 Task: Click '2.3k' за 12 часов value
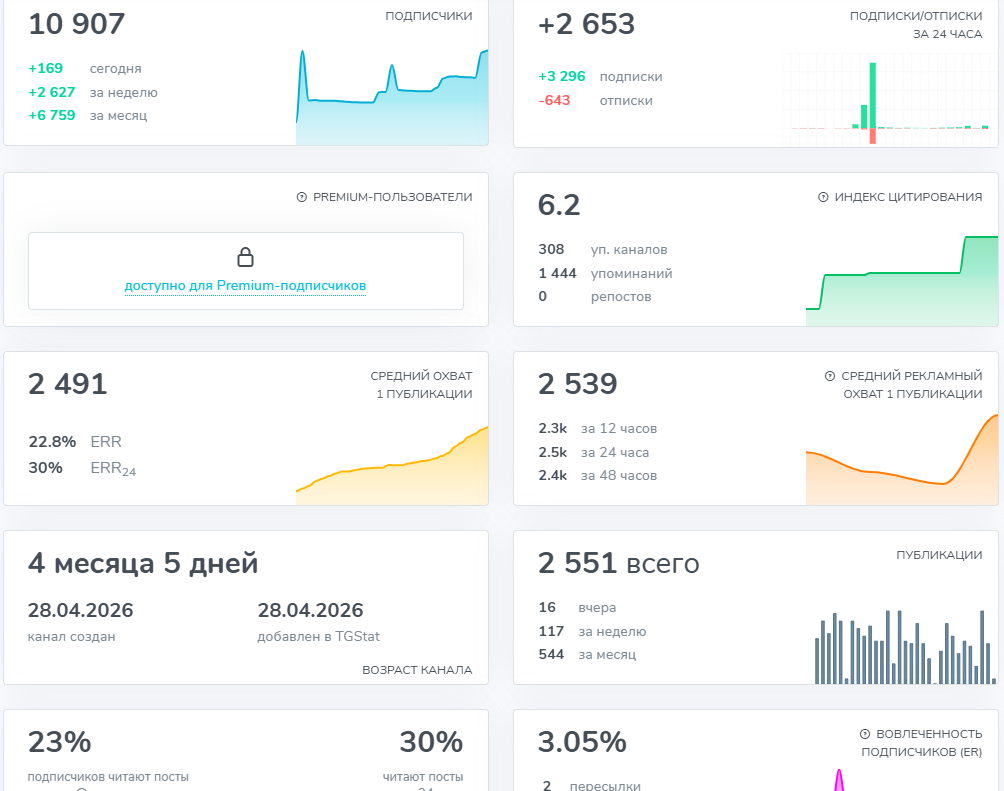(x=553, y=428)
